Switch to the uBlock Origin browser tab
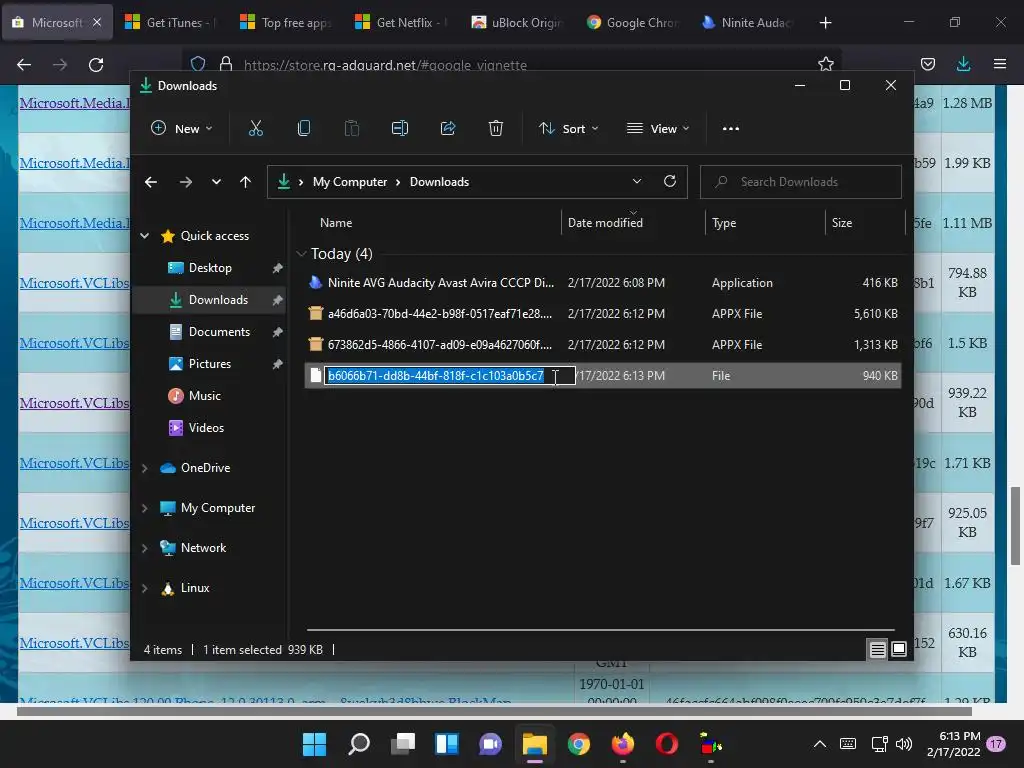This screenshot has height=768, width=1024. [516, 22]
